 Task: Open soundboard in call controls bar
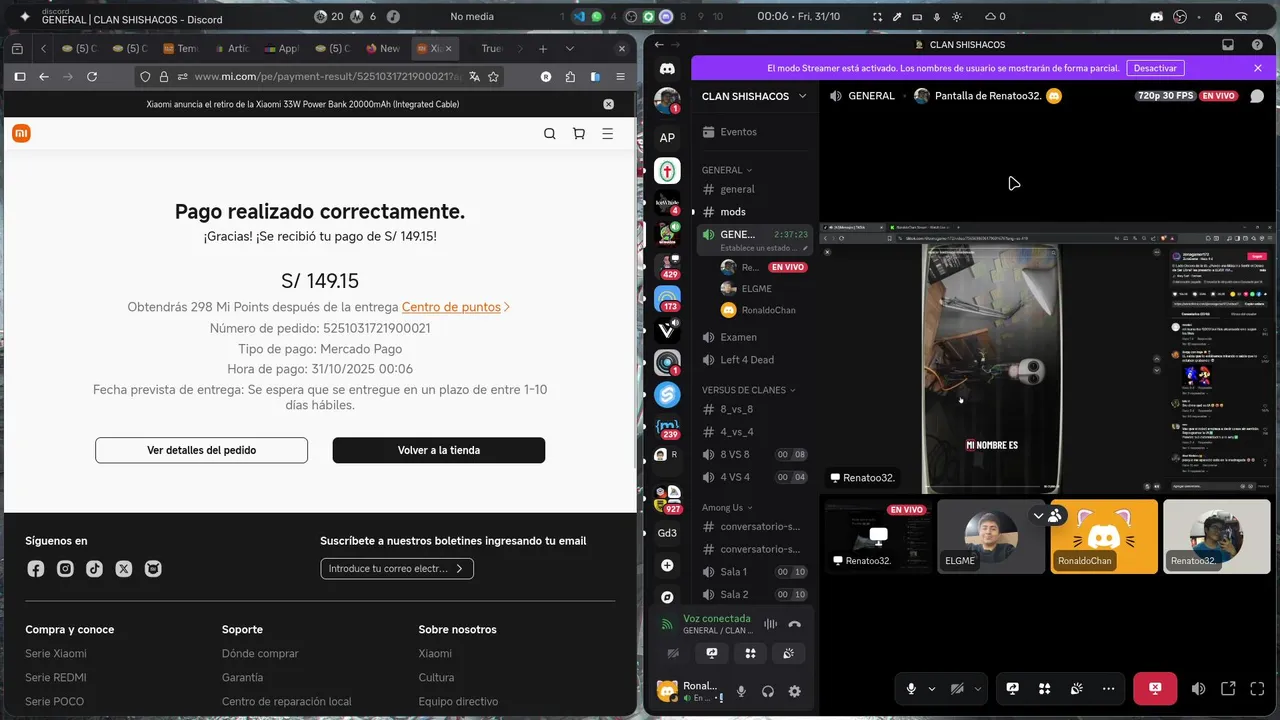[1076, 688]
